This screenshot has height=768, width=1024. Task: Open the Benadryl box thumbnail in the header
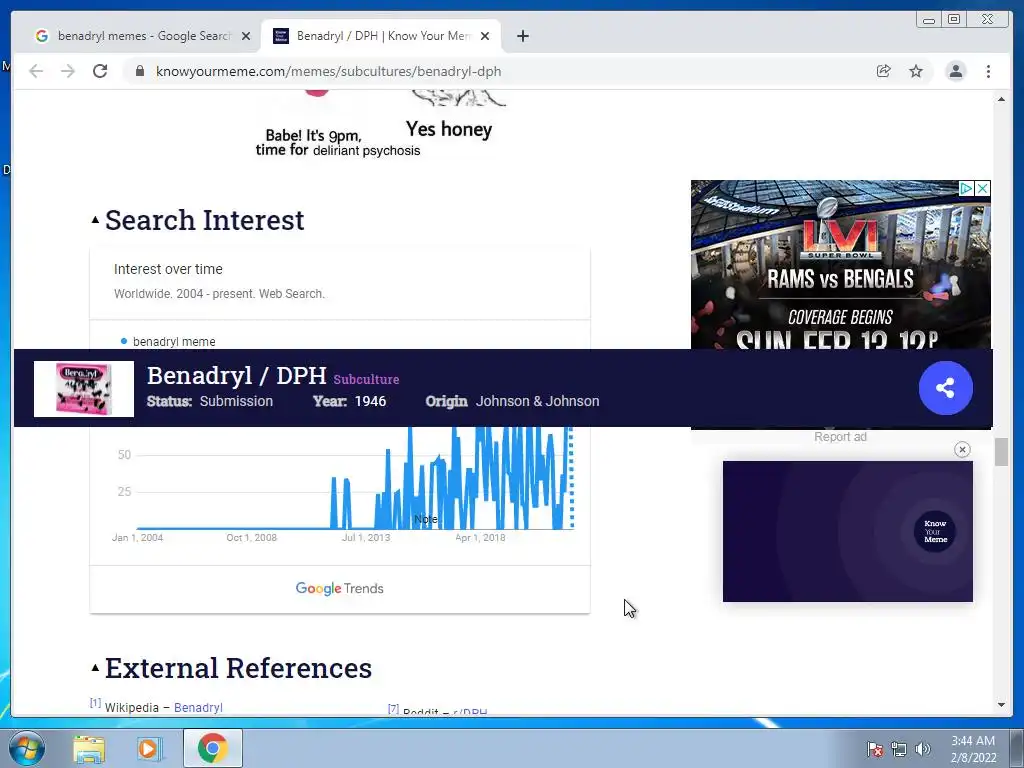tap(84, 389)
